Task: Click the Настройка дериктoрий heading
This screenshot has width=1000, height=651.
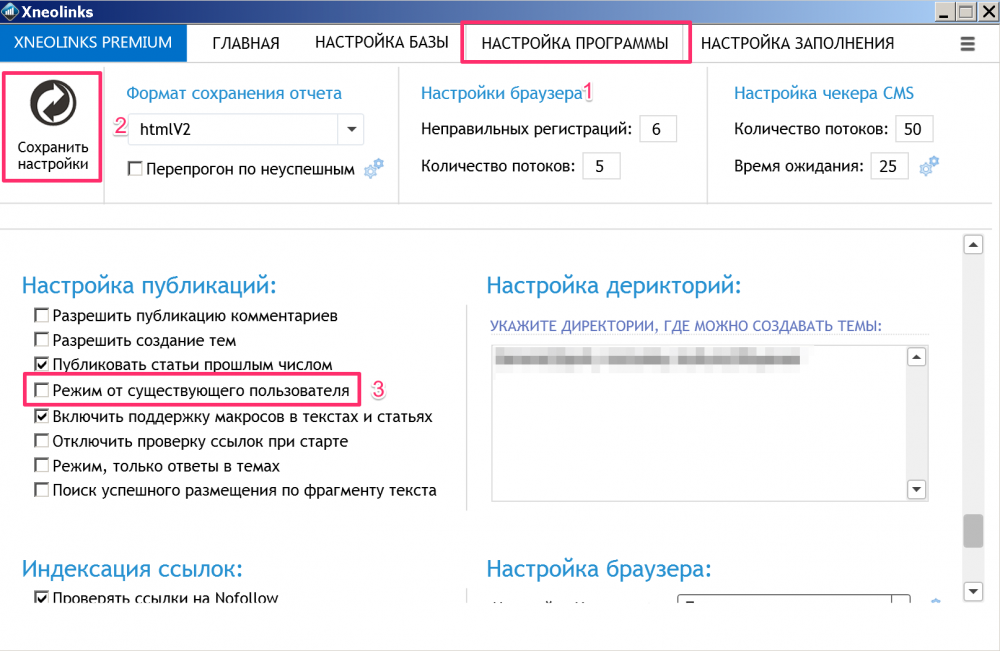Action: pos(614,286)
